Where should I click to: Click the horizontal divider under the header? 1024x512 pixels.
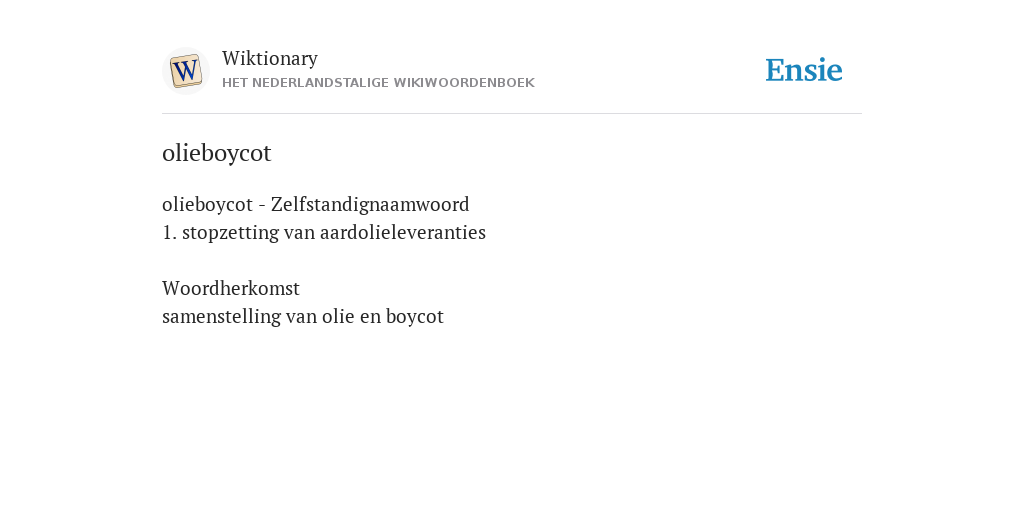[512, 114]
